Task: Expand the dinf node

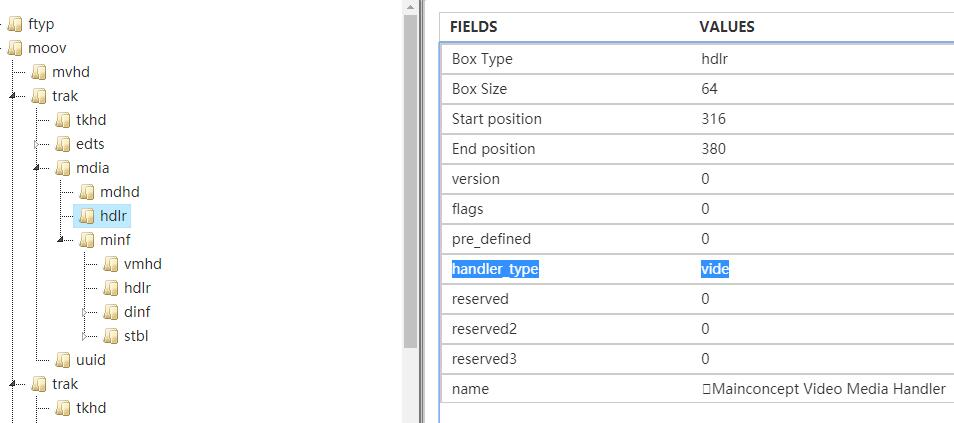Action: [x=85, y=312]
